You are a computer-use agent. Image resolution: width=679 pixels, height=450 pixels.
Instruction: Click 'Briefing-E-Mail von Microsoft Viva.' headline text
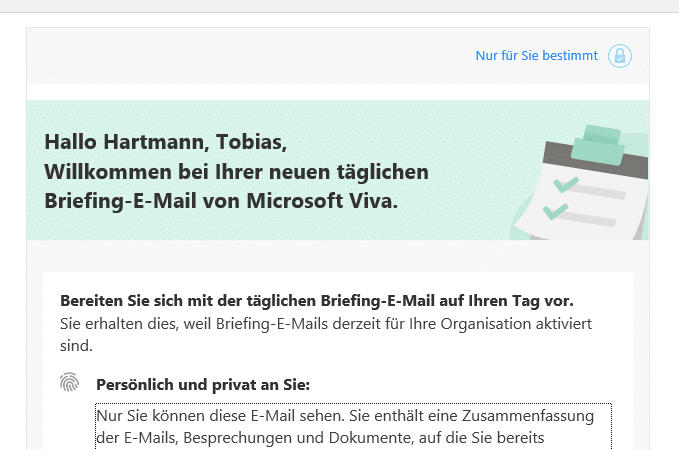(x=221, y=200)
